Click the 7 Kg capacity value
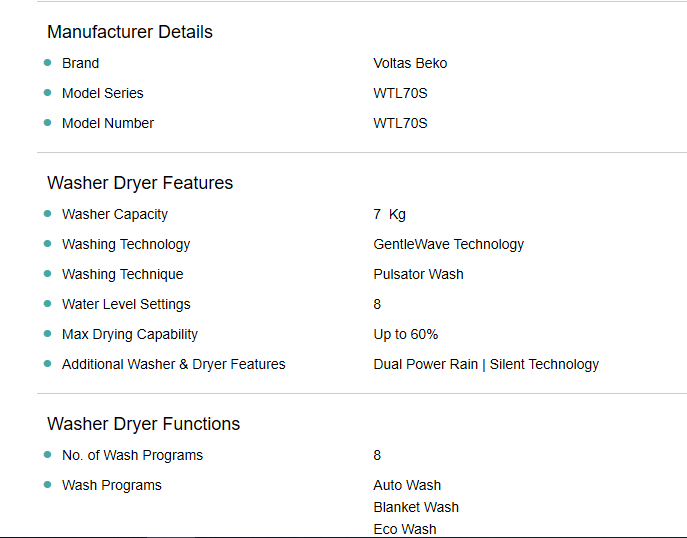Screen dimensions: 687x538 [x=390, y=215]
